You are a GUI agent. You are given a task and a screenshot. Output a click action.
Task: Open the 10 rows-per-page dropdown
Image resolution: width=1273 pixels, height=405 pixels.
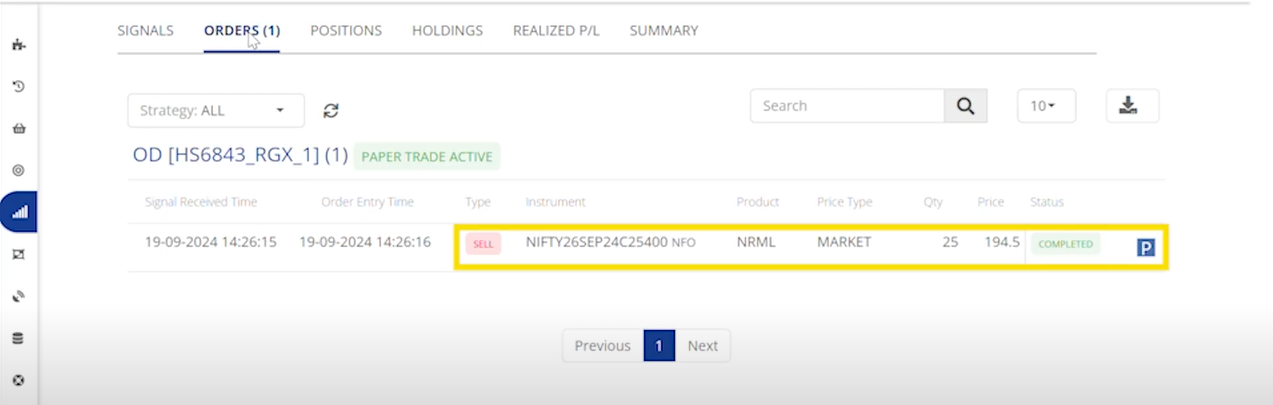1045,106
